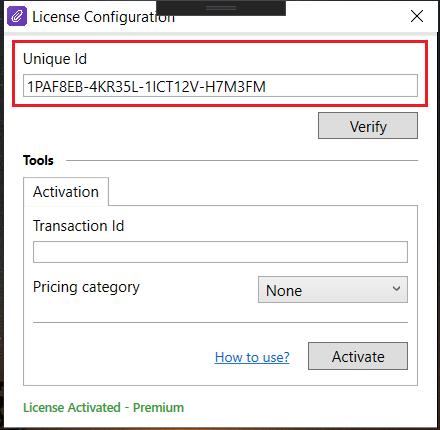
Task: Focus the Unique Id text field
Action: point(220,86)
